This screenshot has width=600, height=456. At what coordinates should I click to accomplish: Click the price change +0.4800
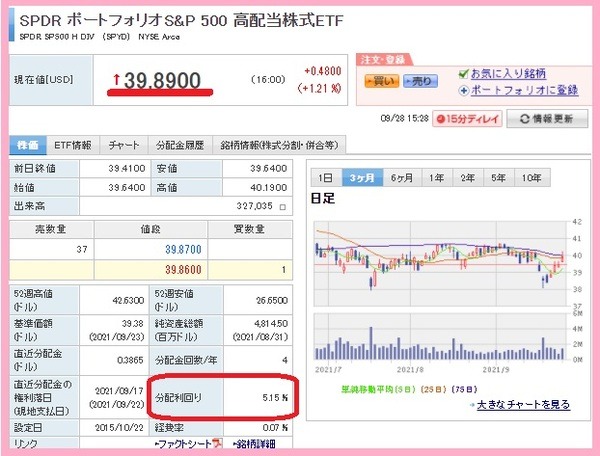pyautogui.click(x=323, y=71)
